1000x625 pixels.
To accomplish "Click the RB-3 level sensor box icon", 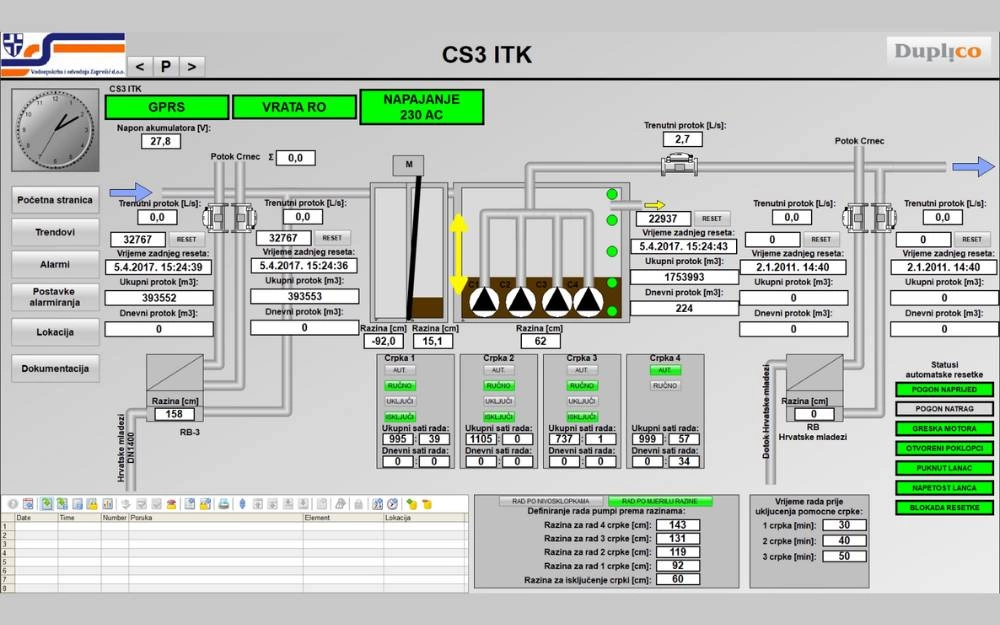I will click(x=174, y=374).
